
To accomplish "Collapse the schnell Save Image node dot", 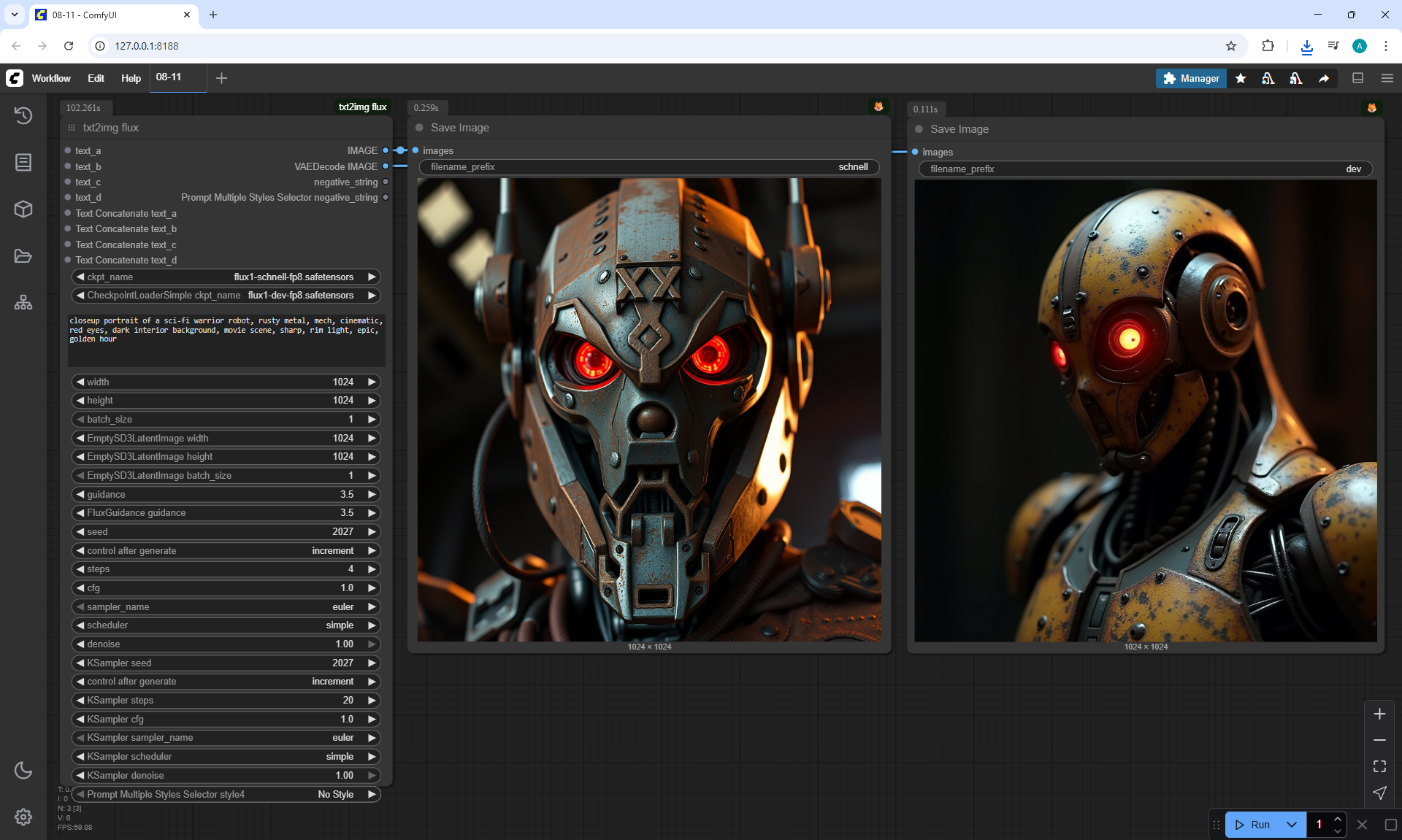I will tap(420, 128).
